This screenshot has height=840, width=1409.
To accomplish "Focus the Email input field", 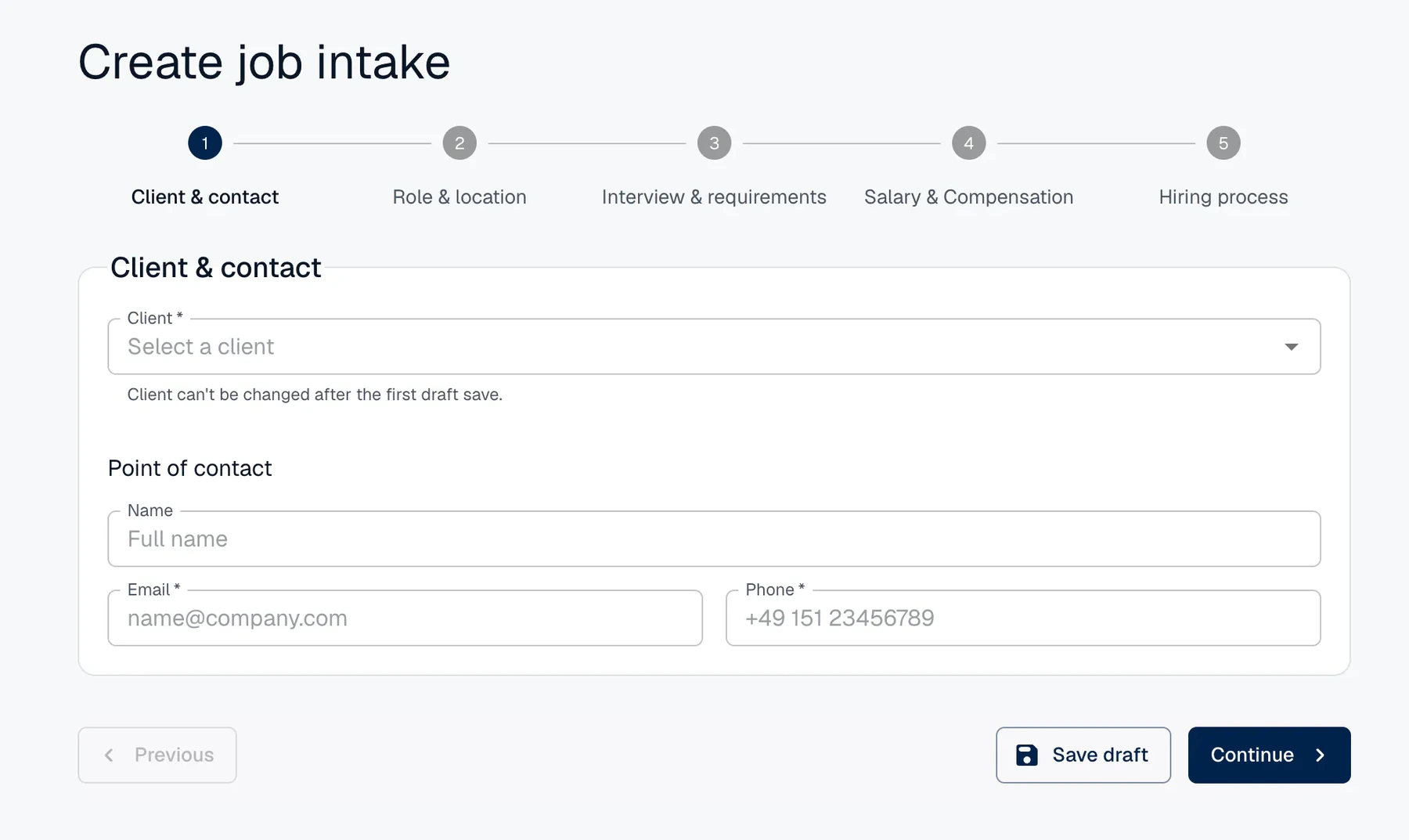I will pos(405,618).
